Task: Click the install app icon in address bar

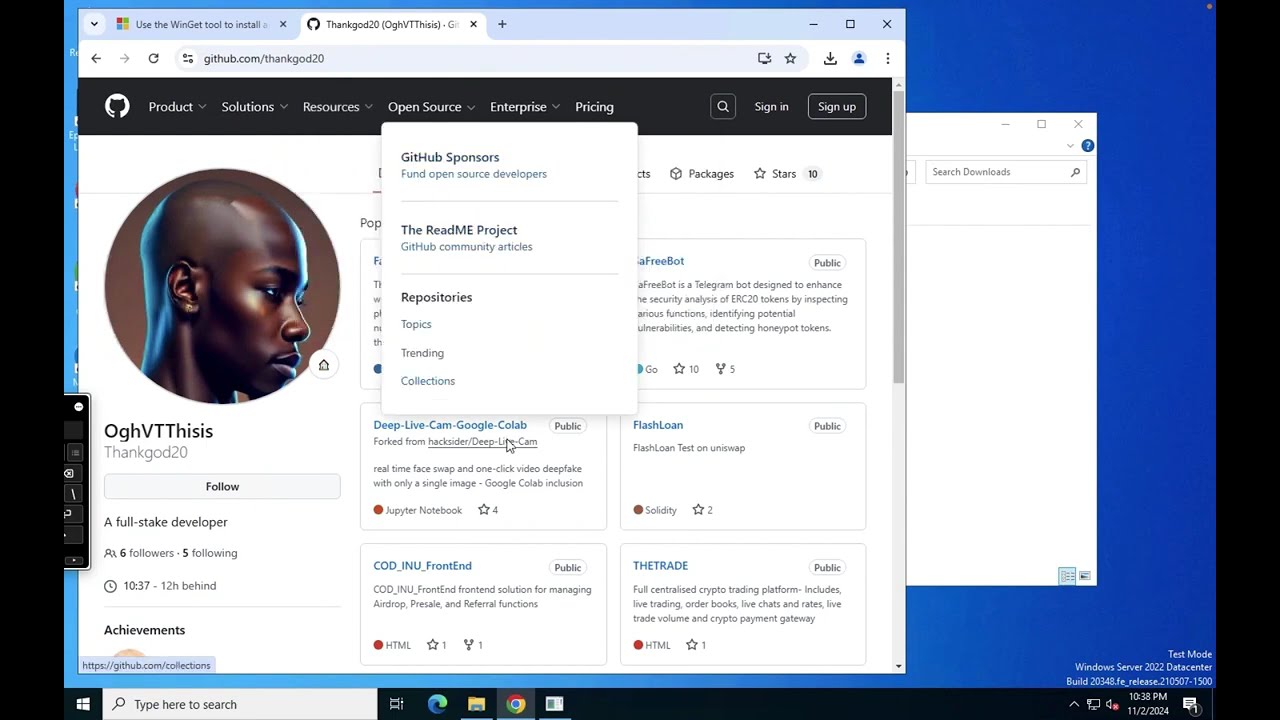Action: (764, 59)
